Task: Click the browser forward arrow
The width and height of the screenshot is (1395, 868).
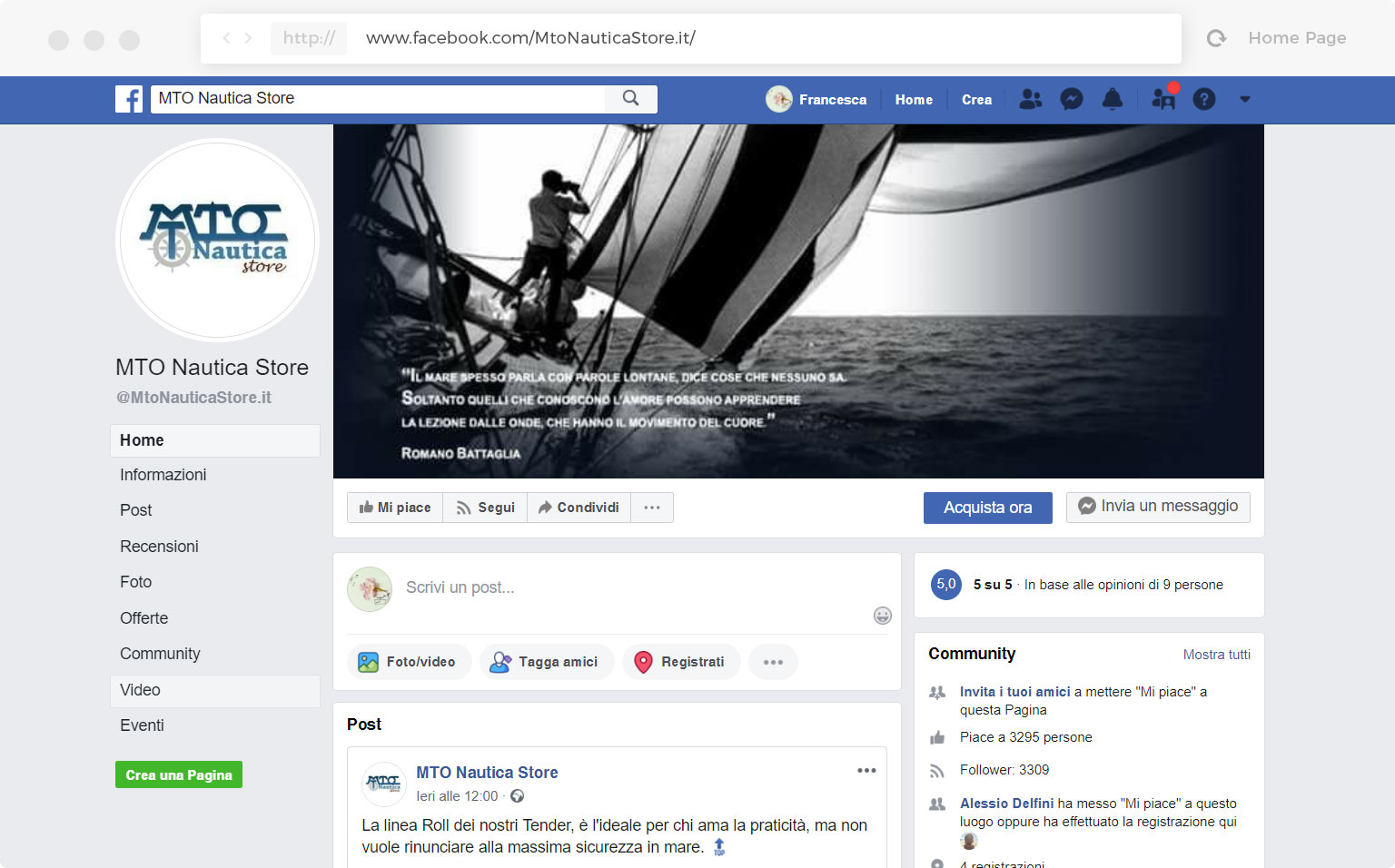Action: click(248, 38)
